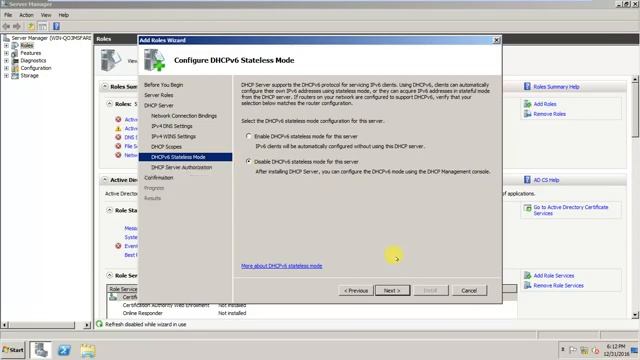Click the Add Roles Wizard server icon
Viewport: 640px width, 360px height.
[155, 60]
